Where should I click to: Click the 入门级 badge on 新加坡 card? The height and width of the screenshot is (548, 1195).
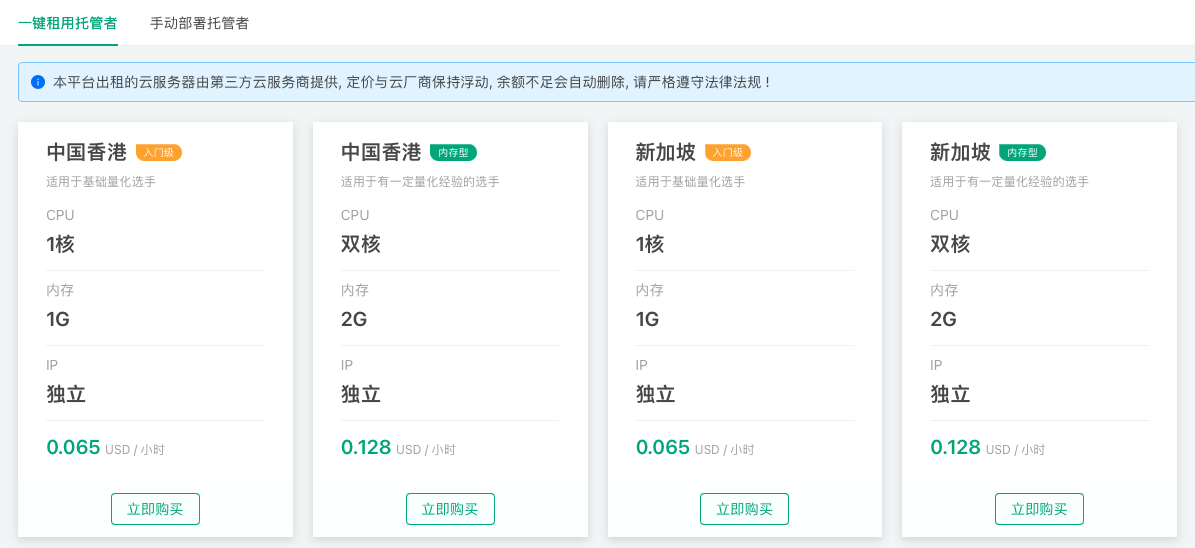click(728, 152)
